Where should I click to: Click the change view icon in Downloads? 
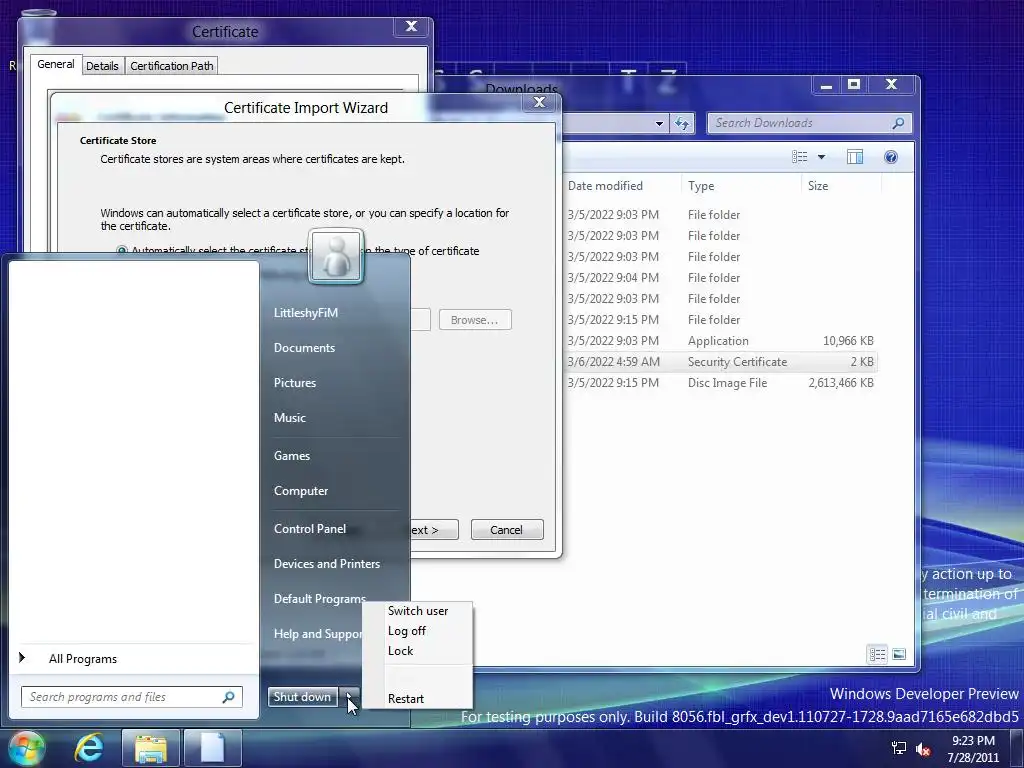800,157
